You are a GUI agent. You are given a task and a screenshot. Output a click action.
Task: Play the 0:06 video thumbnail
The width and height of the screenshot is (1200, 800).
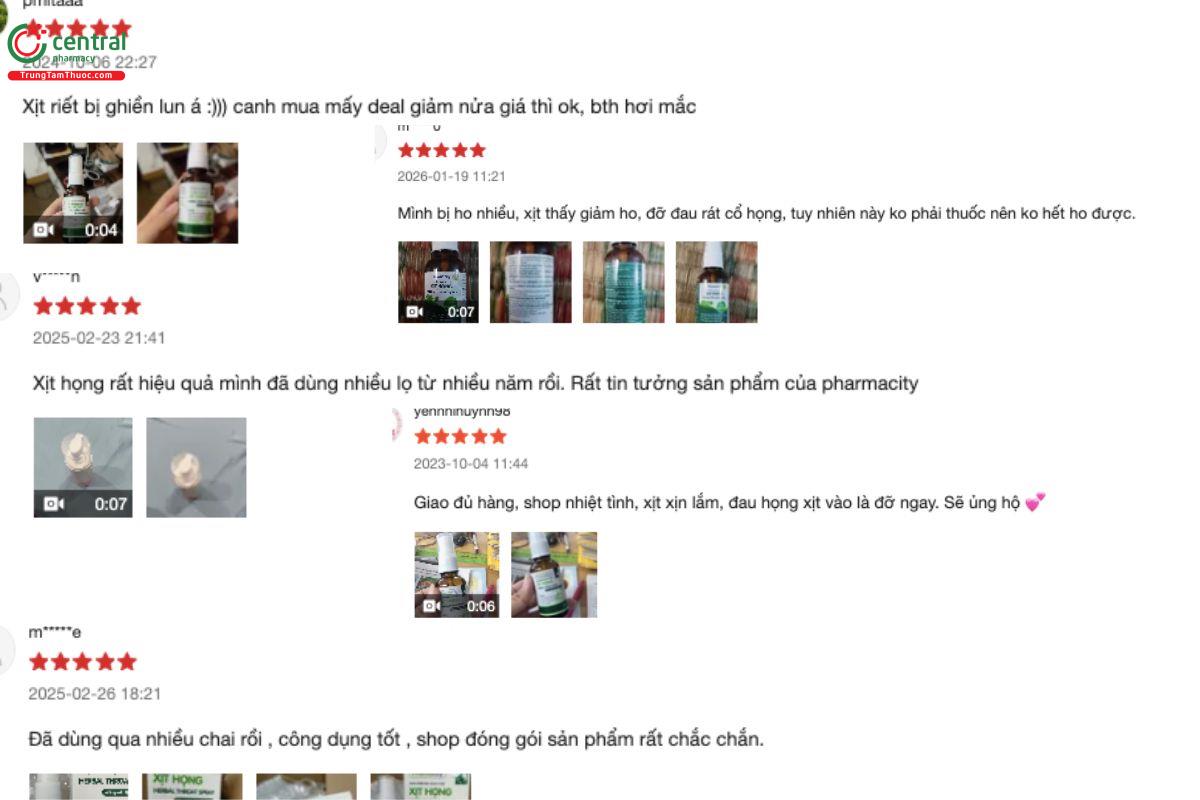(457, 574)
